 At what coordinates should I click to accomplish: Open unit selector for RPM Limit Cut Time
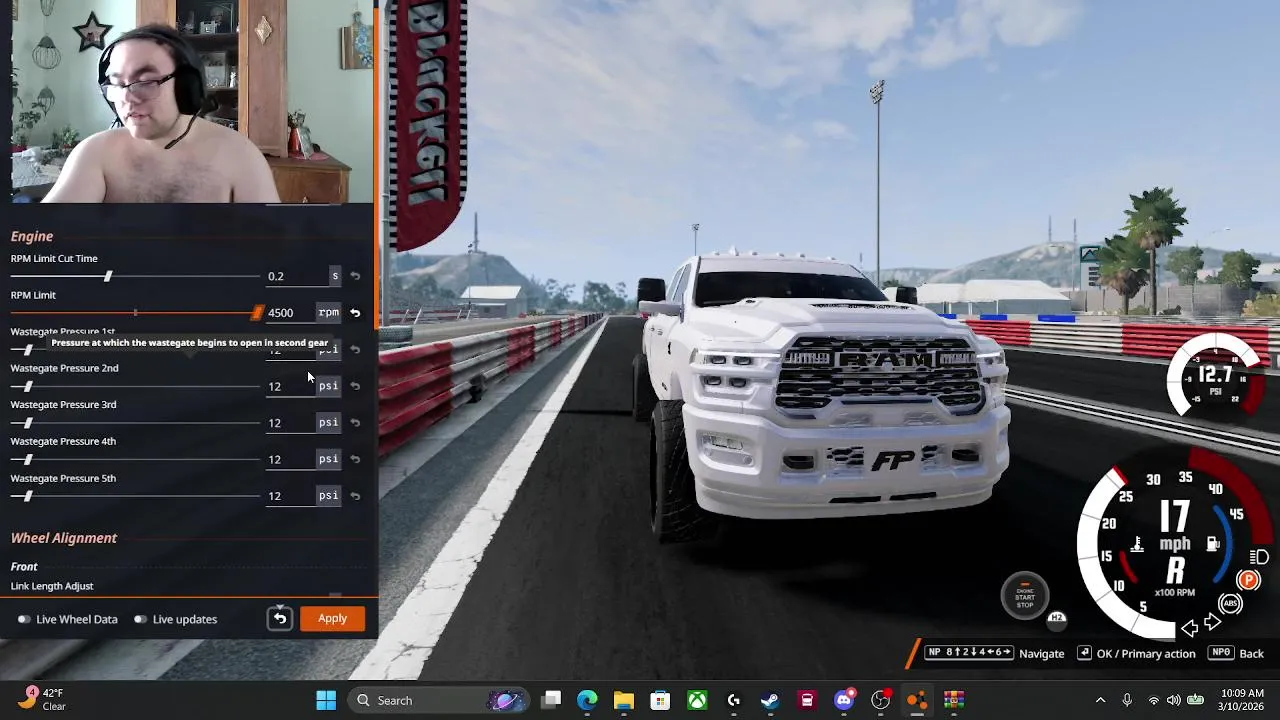point(335,276)
